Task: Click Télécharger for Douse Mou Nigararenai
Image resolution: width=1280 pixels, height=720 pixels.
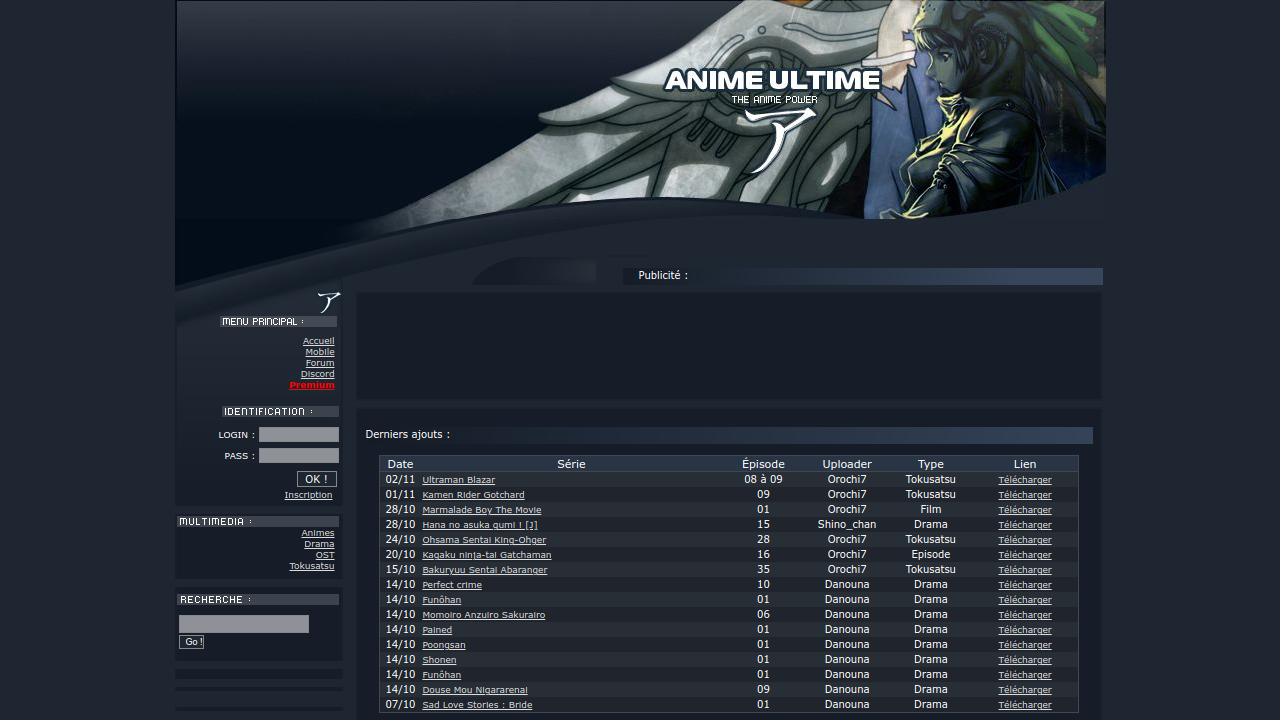Action: pos(1025,690)
